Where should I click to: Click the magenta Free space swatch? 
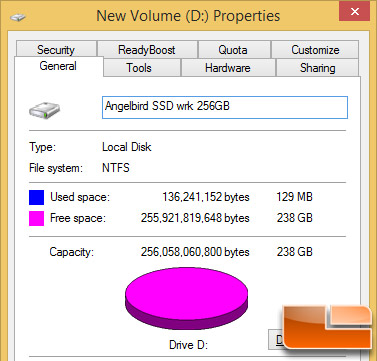pos(36,218)
